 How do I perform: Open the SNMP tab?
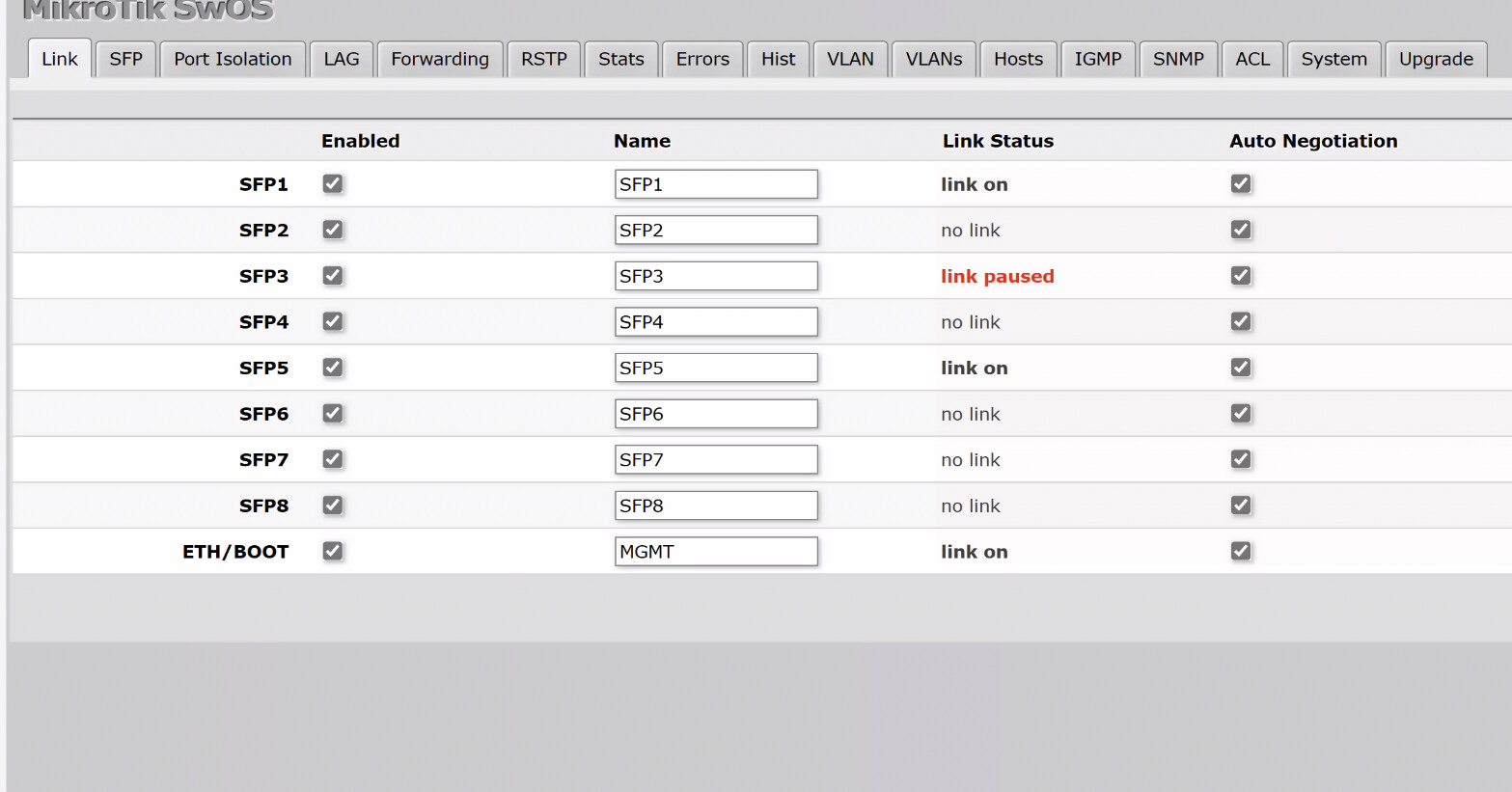(x=1178, y=59)
